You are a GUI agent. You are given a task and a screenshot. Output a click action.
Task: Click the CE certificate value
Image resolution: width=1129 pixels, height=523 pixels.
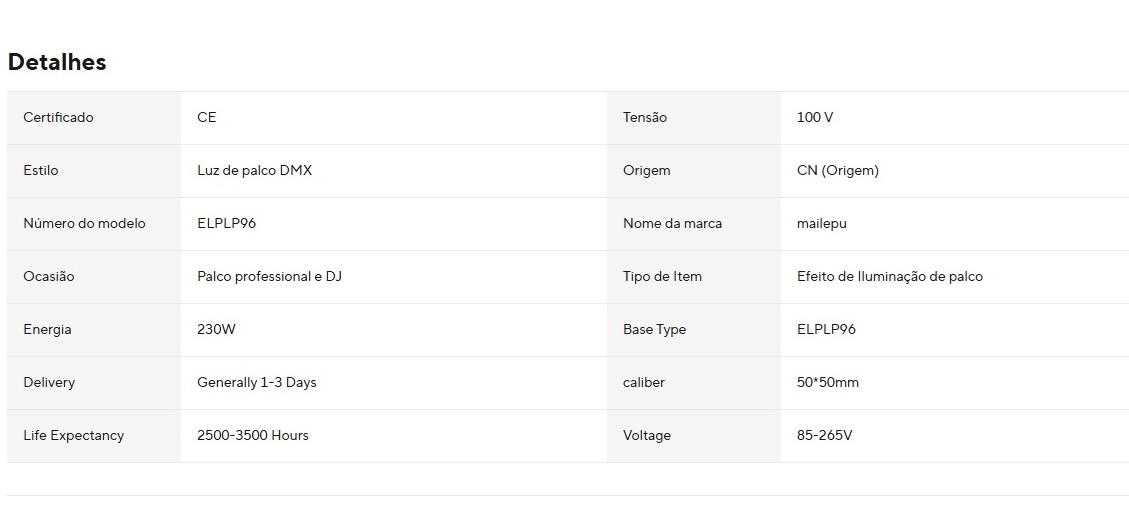pos(207,117)
